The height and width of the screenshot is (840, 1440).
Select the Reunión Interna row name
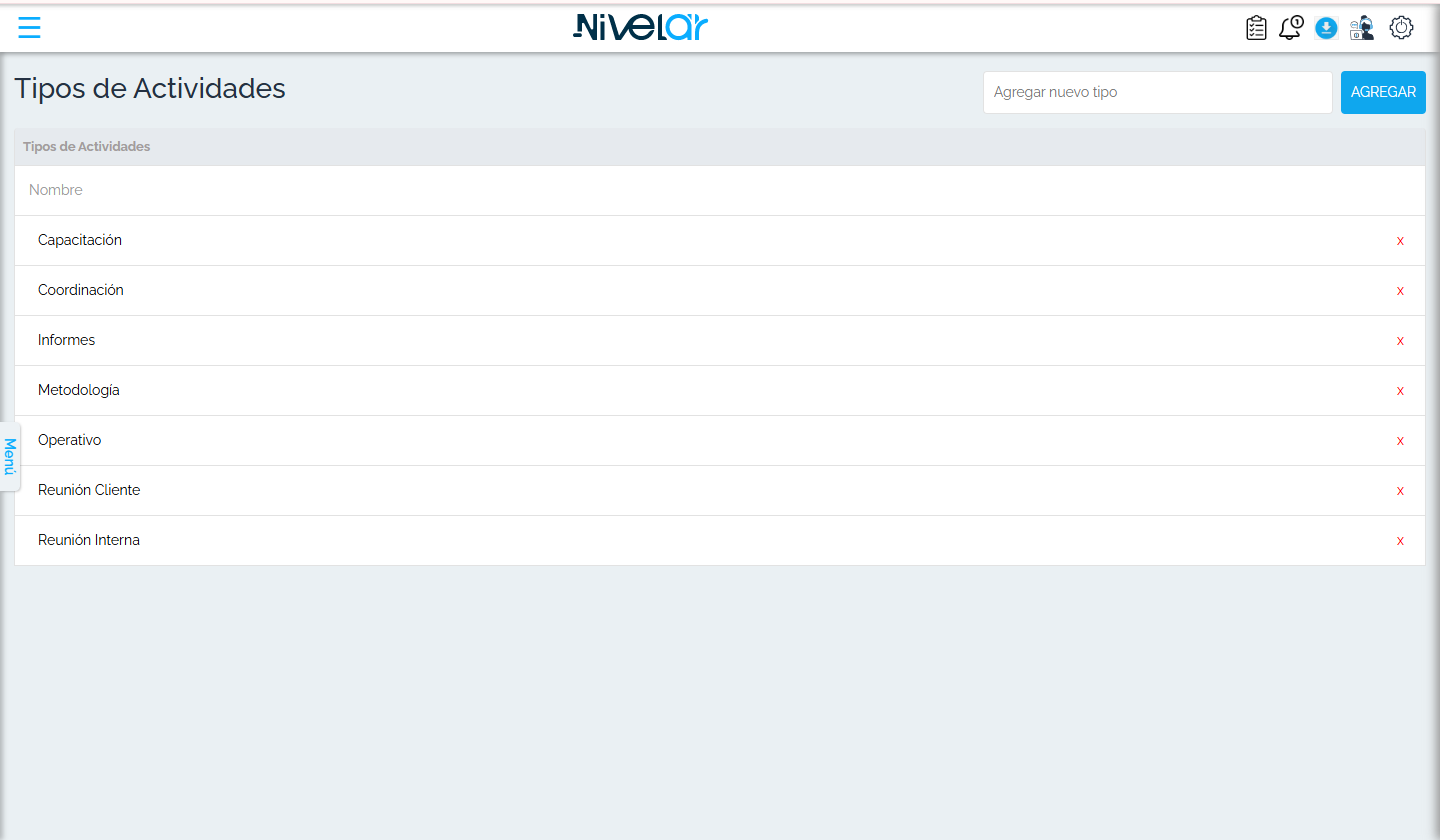[x=89, y=540]
